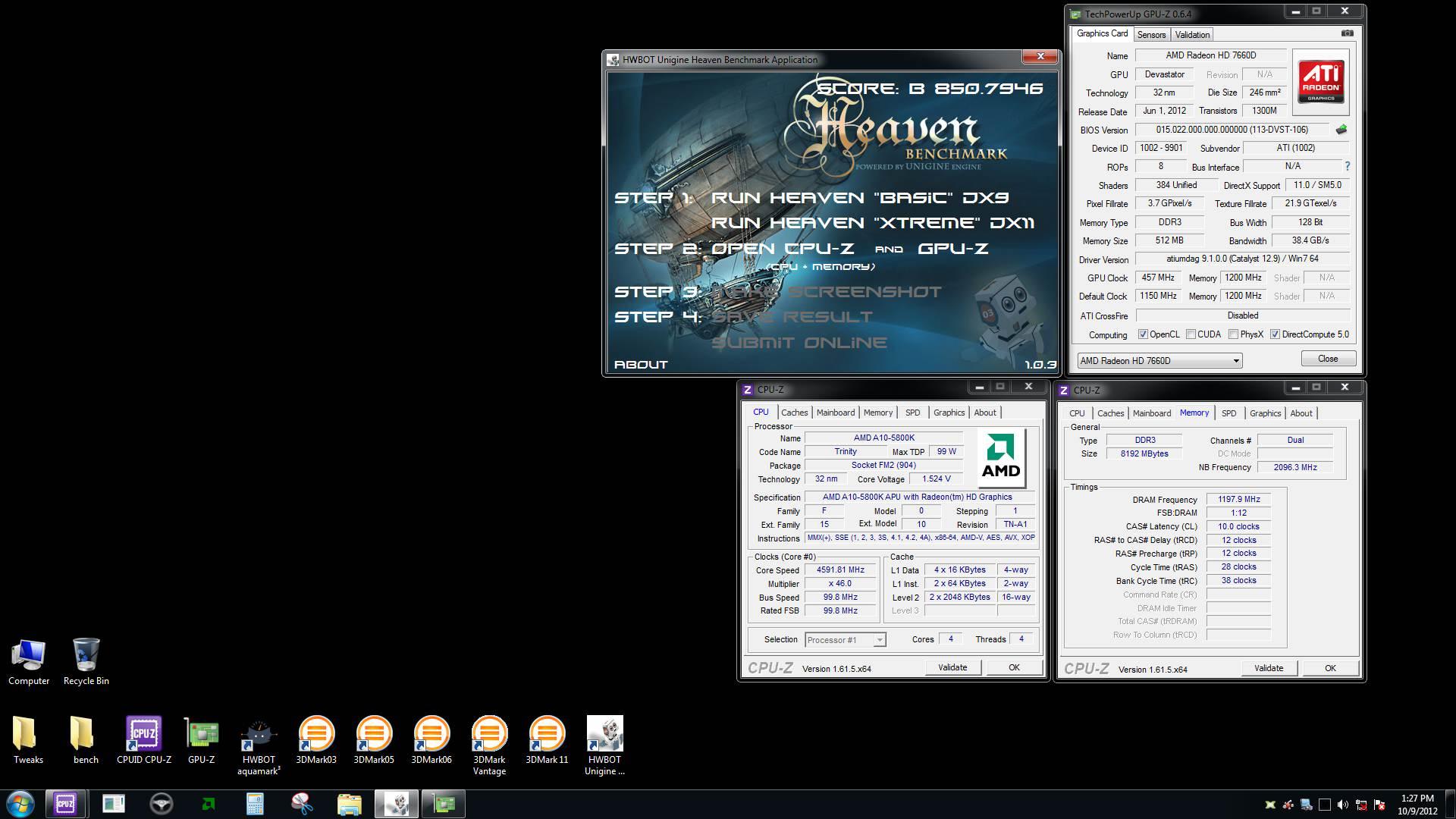This screenshot has height=819, width=1456.
Task: Click the Driver Version field in GPU-Z
Action: pos(1242,259)
